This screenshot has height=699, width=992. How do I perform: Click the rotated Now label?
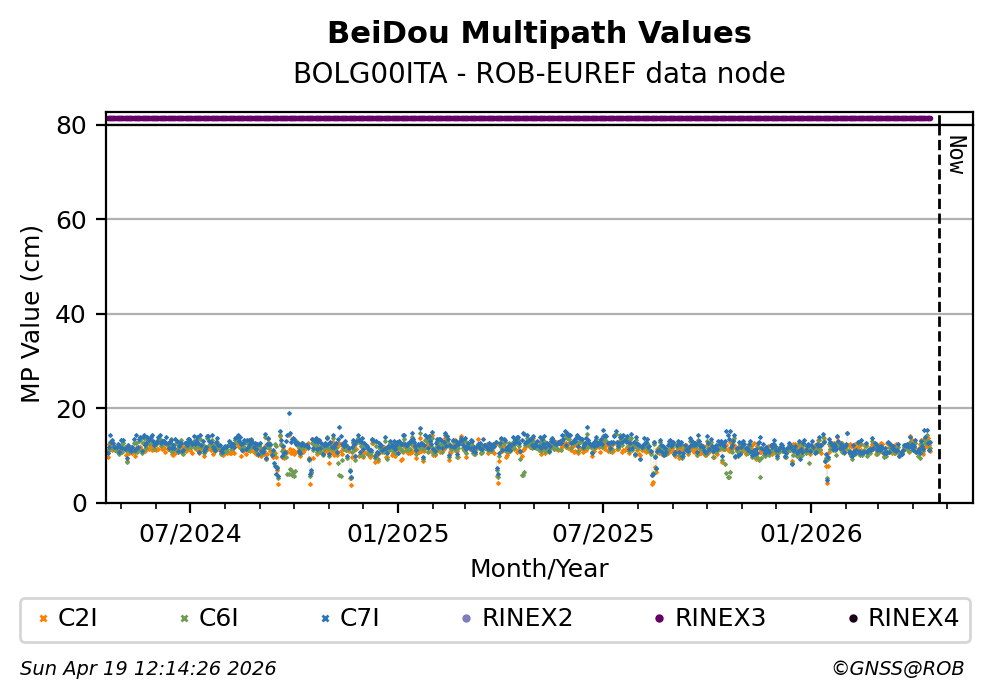[956, 156]
